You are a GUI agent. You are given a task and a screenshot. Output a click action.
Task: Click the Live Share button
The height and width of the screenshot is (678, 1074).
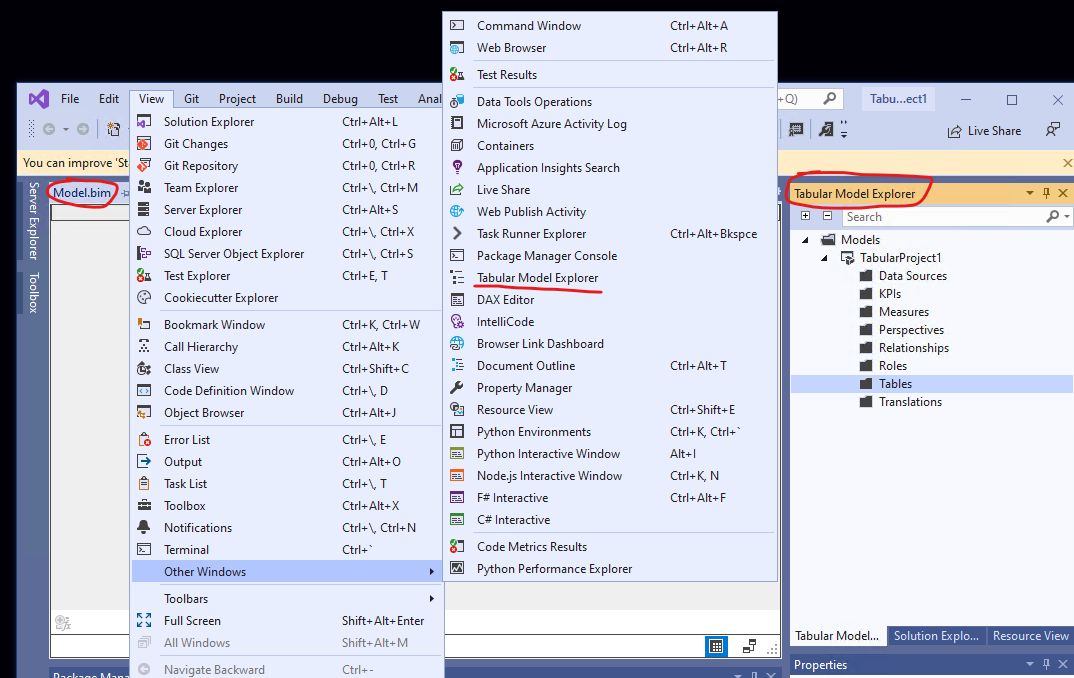click(x=984, y=131)
